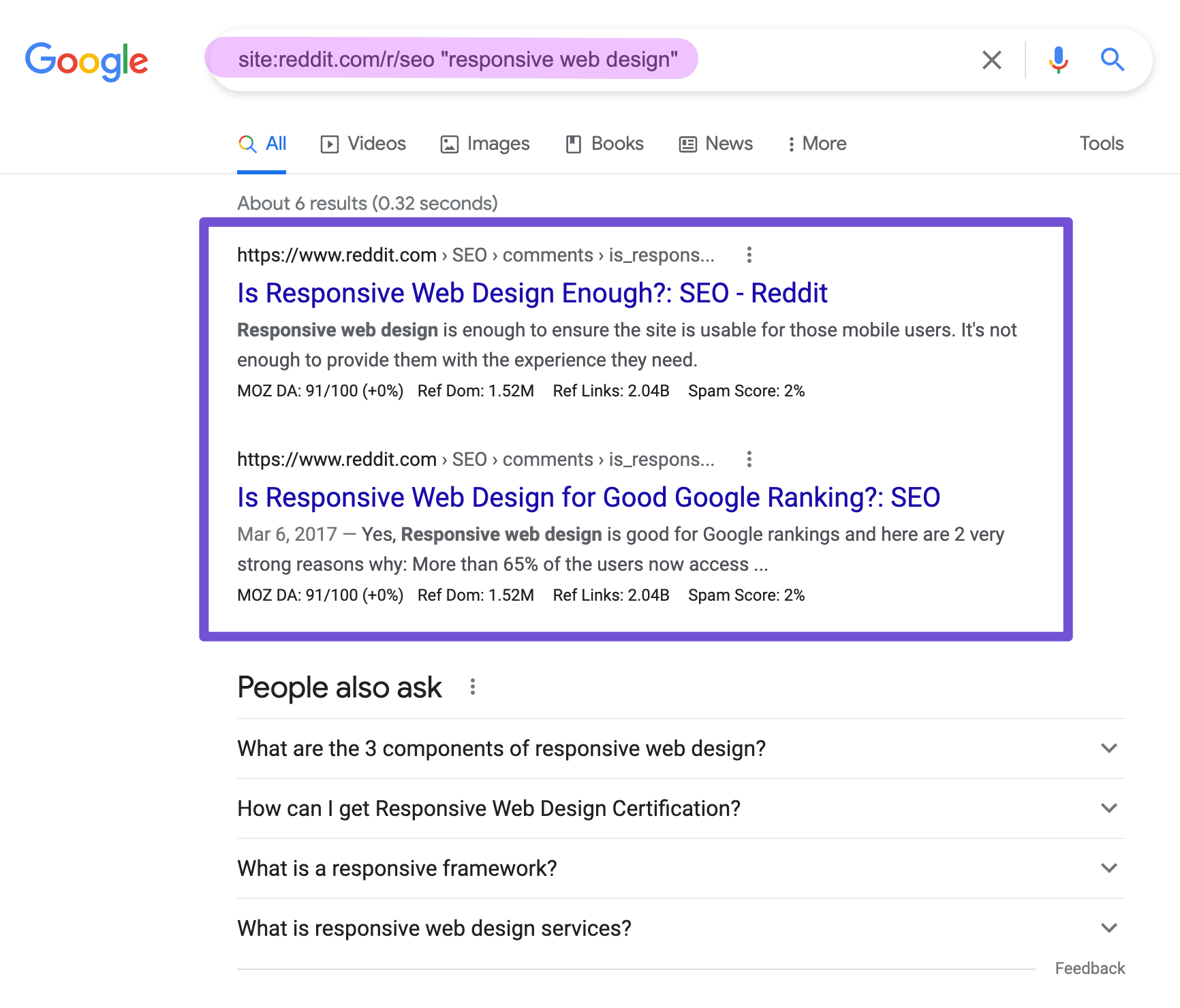The height and width of the screenshot is (1008, 1180).
Task: Switch to the News tab
Action: click(x=716, y=144)
